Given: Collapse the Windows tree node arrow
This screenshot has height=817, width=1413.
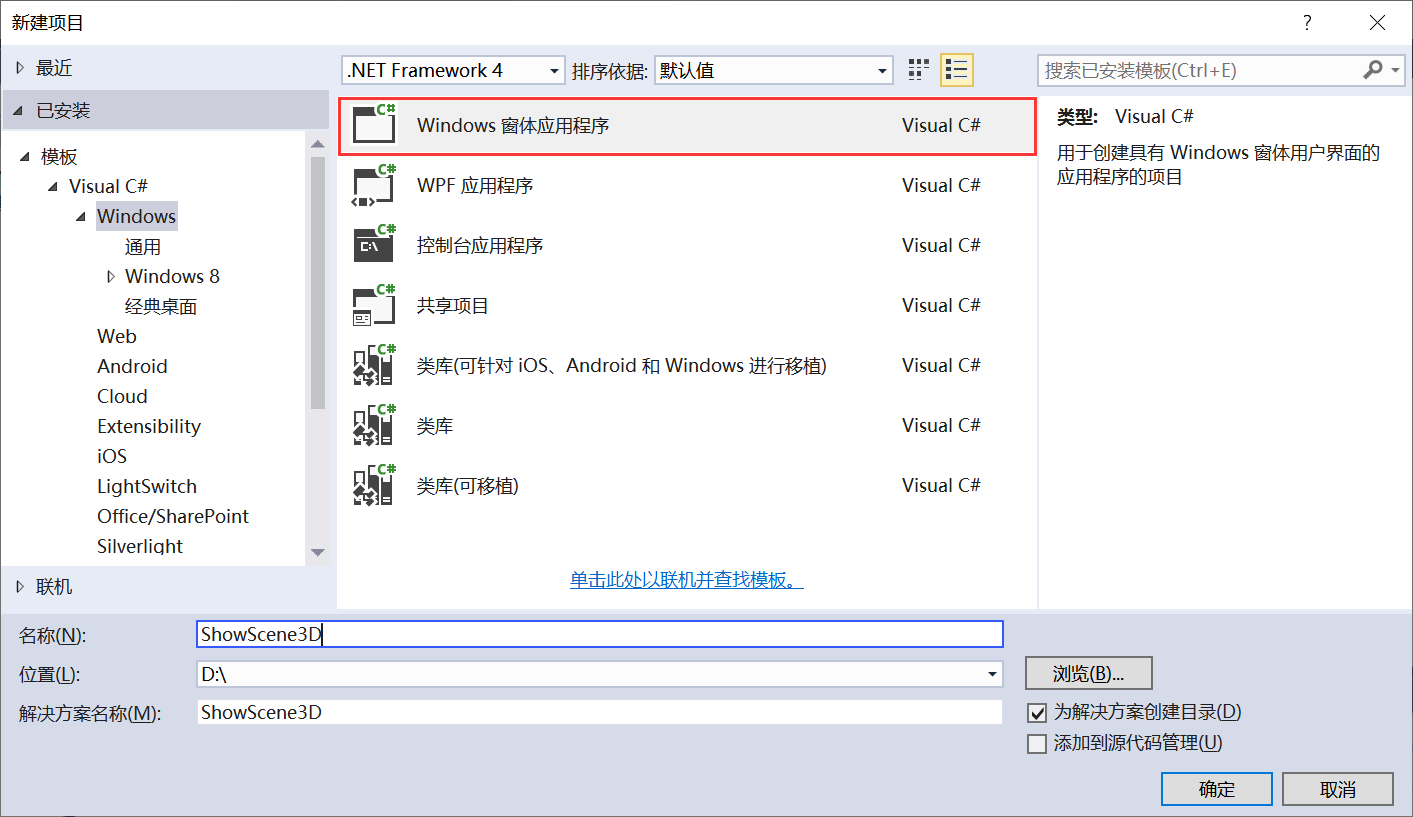Looking at the screenshot, I should (x=81, y=217).
